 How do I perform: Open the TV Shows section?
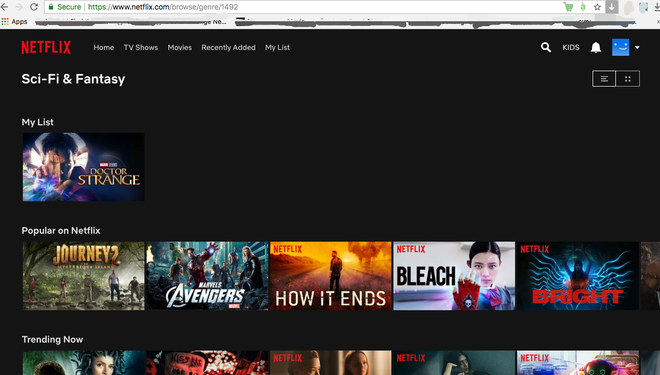141,48
